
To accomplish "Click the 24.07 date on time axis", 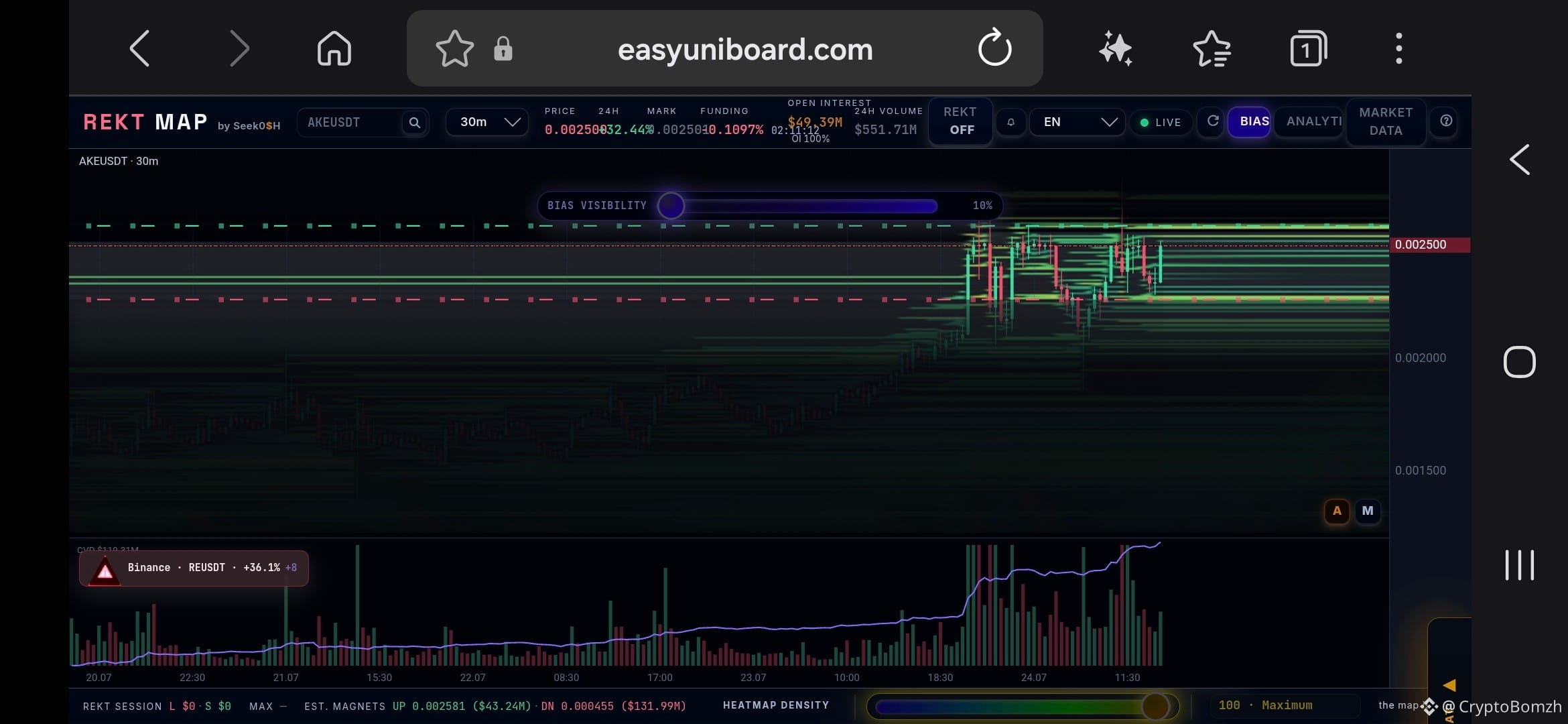I will [1033, 678].
